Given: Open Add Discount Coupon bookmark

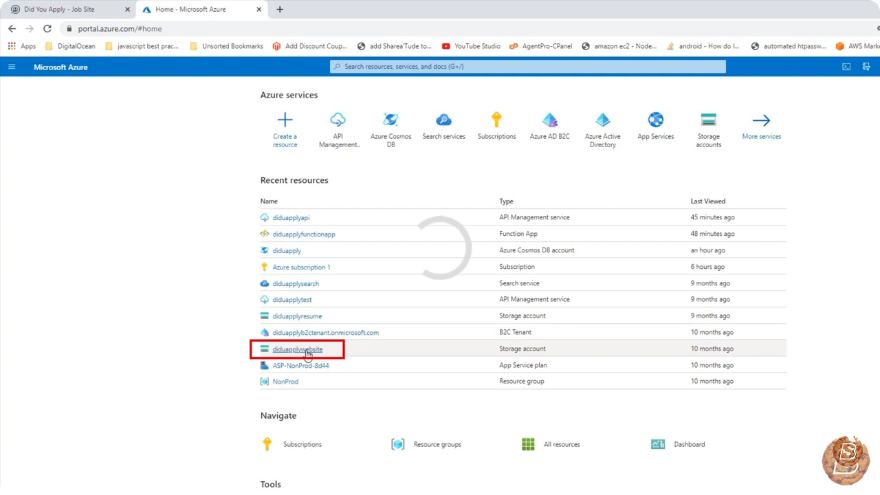Looking at the screenshot, I should [x=310, y=46].
